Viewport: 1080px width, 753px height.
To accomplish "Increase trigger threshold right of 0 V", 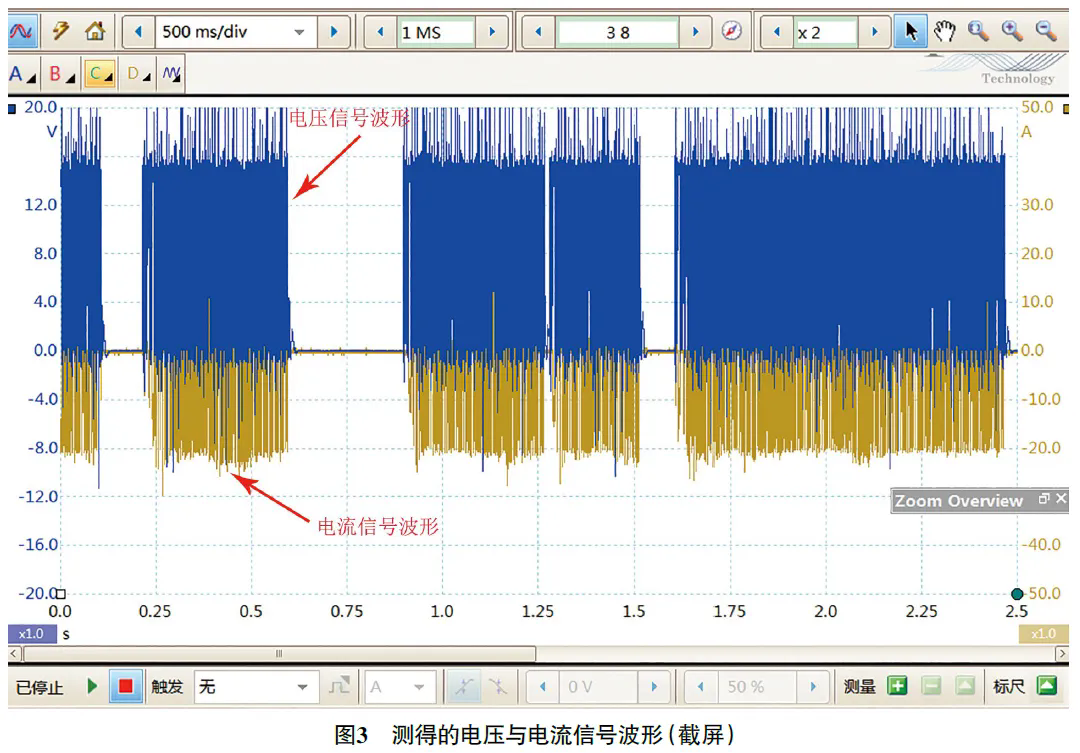I will coord(654,687).
